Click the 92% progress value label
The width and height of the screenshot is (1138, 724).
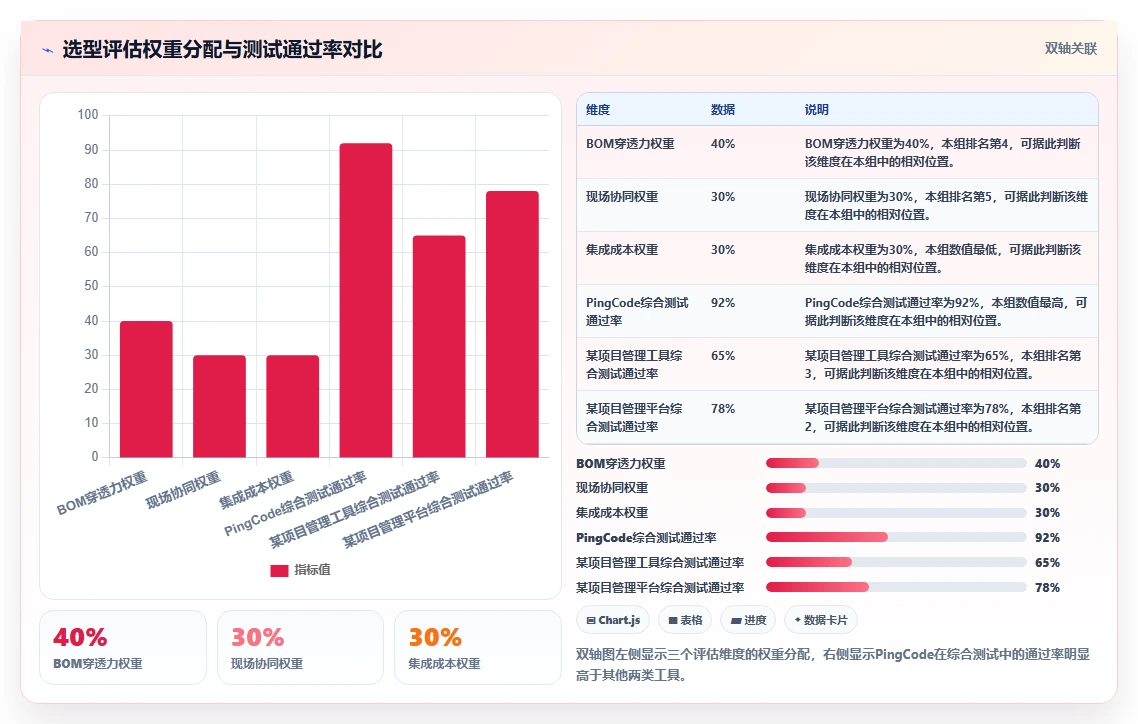coord(1047,538)
